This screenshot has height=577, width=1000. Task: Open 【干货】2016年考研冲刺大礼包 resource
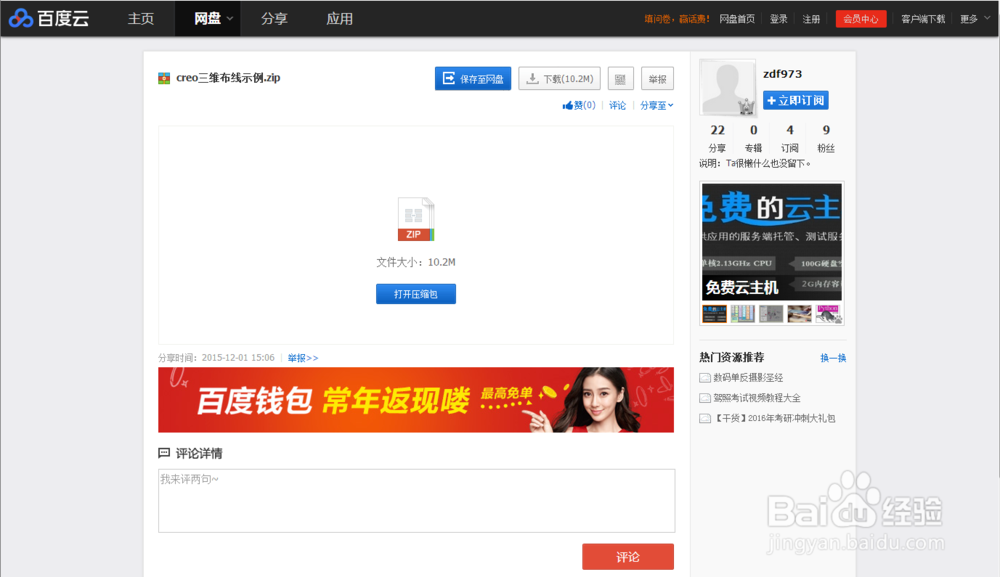click(774, 418)
